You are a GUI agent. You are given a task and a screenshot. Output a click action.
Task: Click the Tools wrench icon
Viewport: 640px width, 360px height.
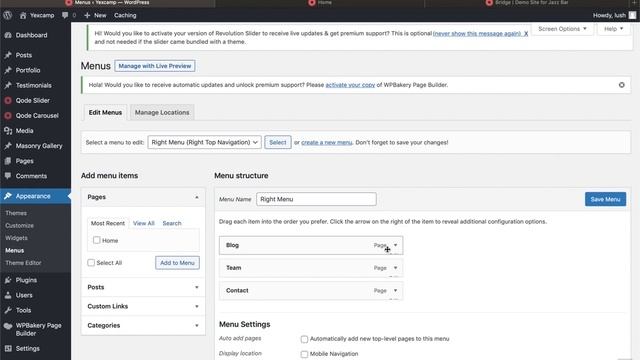point(8,310)
